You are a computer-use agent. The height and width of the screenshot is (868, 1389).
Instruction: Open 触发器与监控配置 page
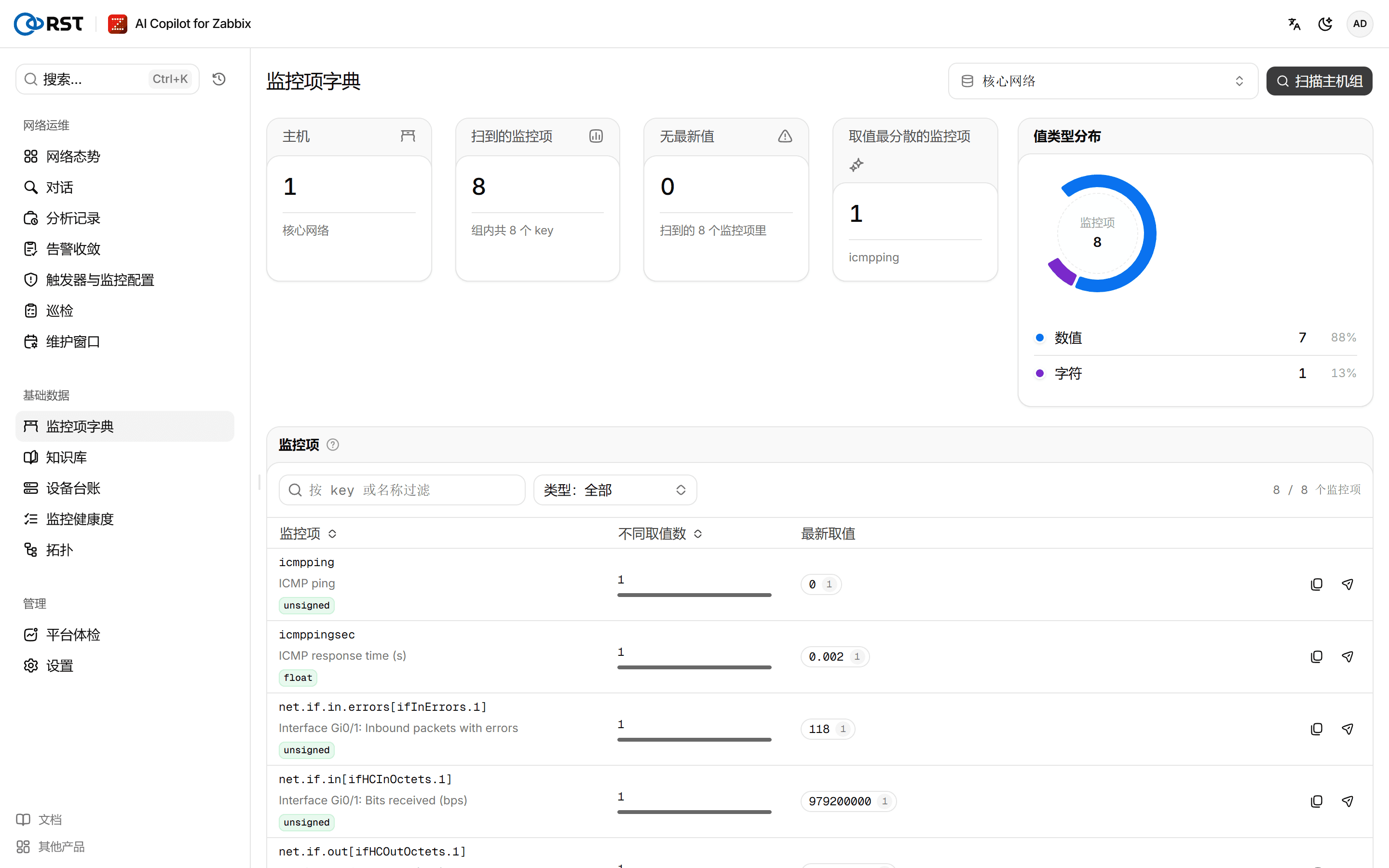coord(124,280)
